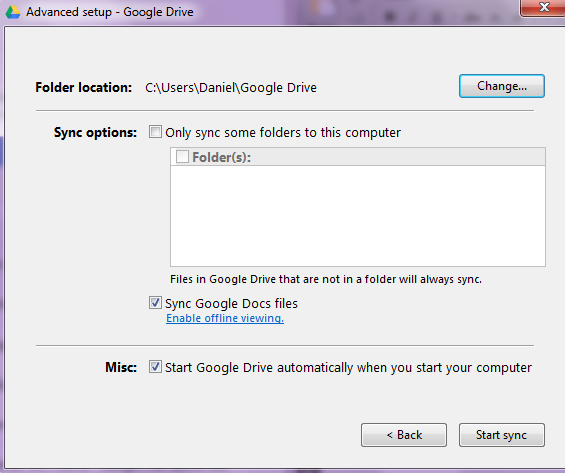565x473 pixels.
Task: Click the Folder(s): column header text
Action: 221,157
